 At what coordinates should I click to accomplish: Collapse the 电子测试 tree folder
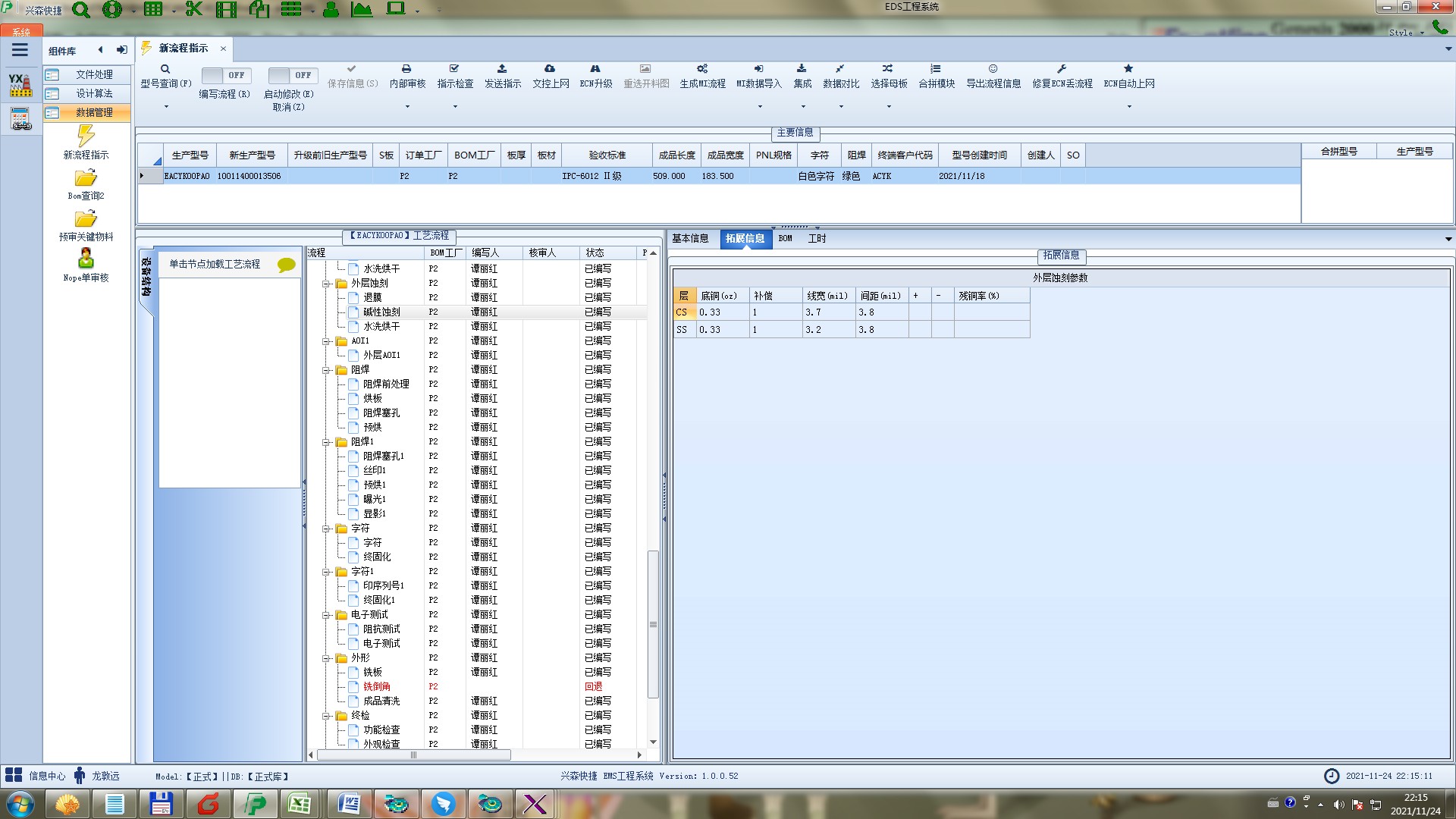[x=326, y=615]
